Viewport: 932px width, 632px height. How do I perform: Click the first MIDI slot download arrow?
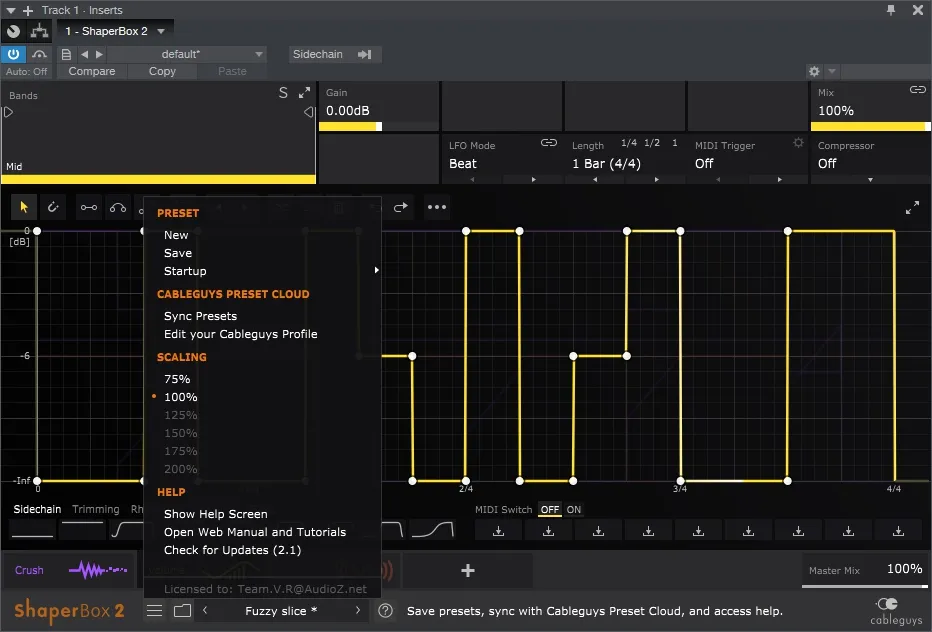(499, 531)
